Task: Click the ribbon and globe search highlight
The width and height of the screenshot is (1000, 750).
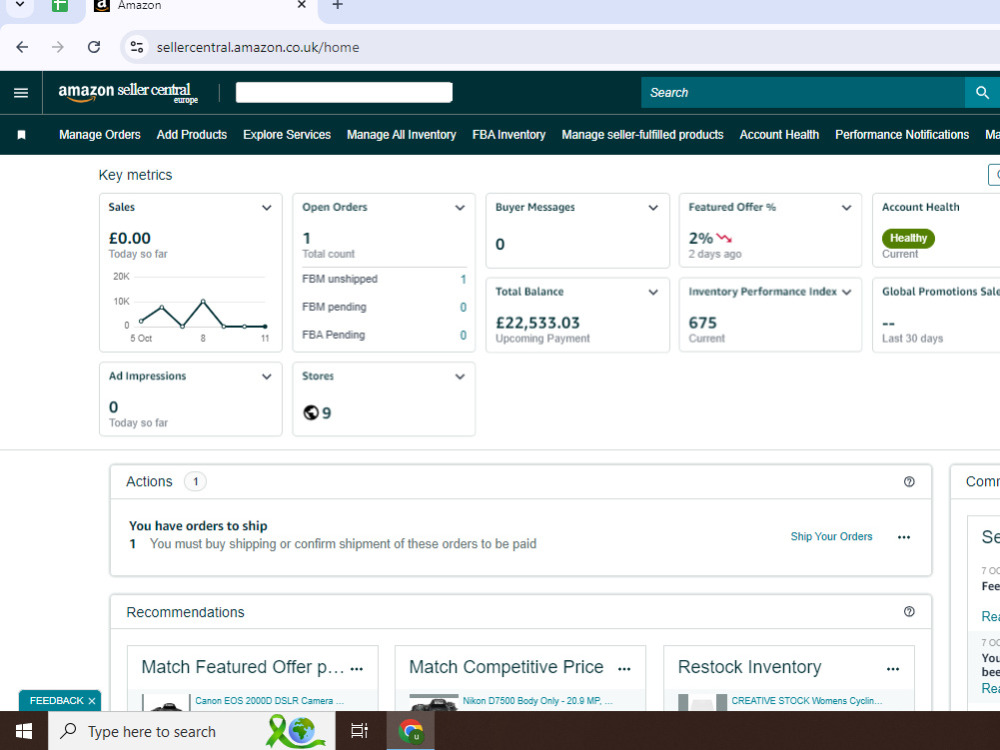Action: tap(297, 731)
